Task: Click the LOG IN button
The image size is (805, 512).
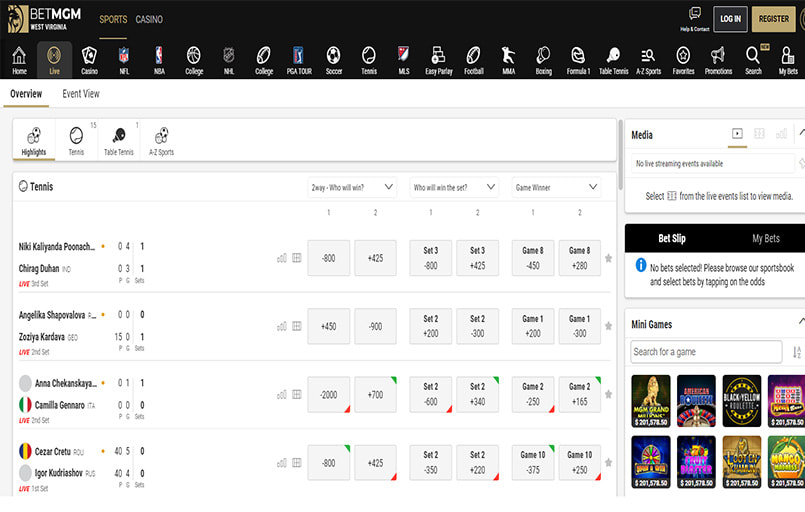Action: (x=730, y=19)
